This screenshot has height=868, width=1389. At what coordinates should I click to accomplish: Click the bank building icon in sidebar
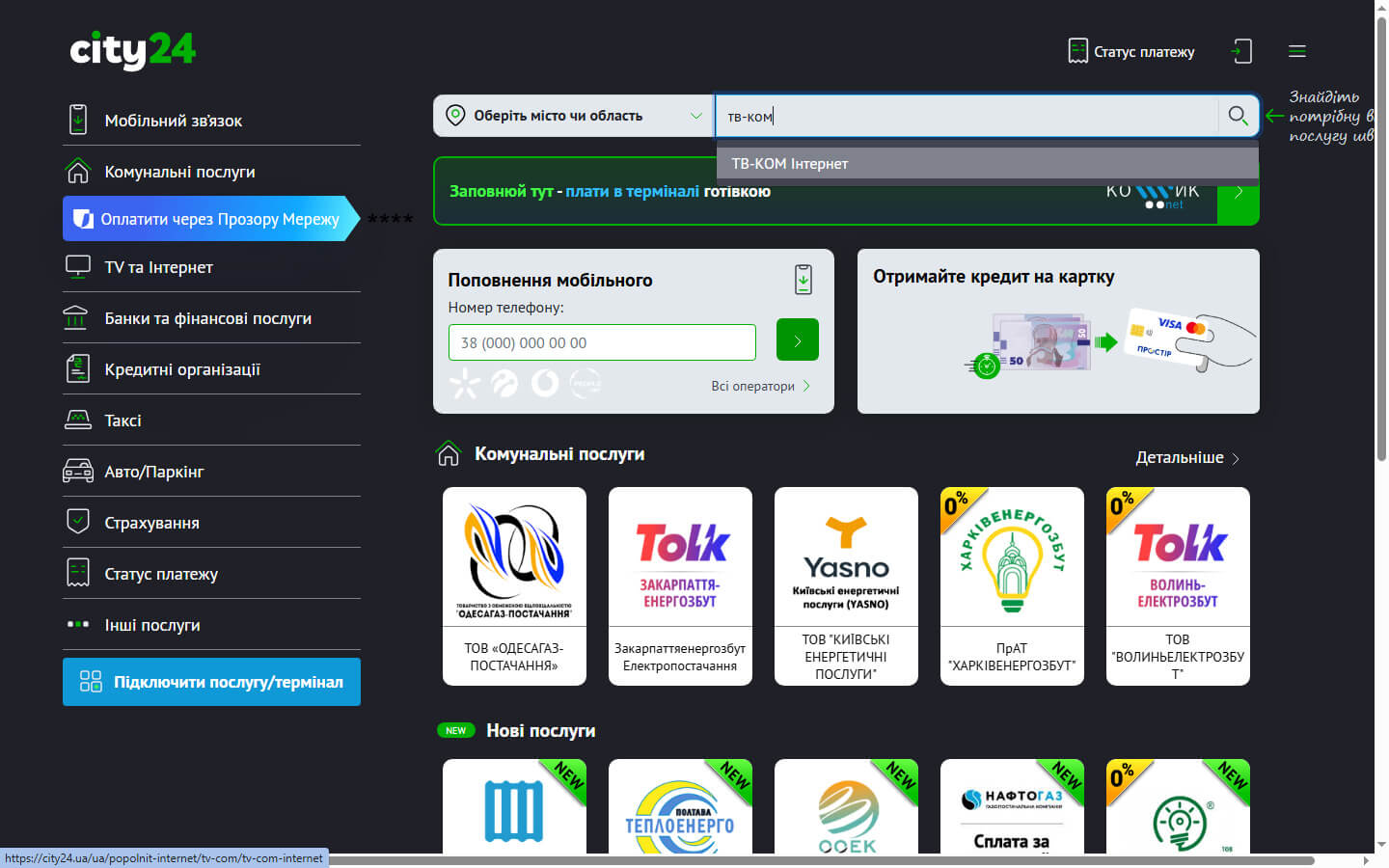[x=75, y=317]
